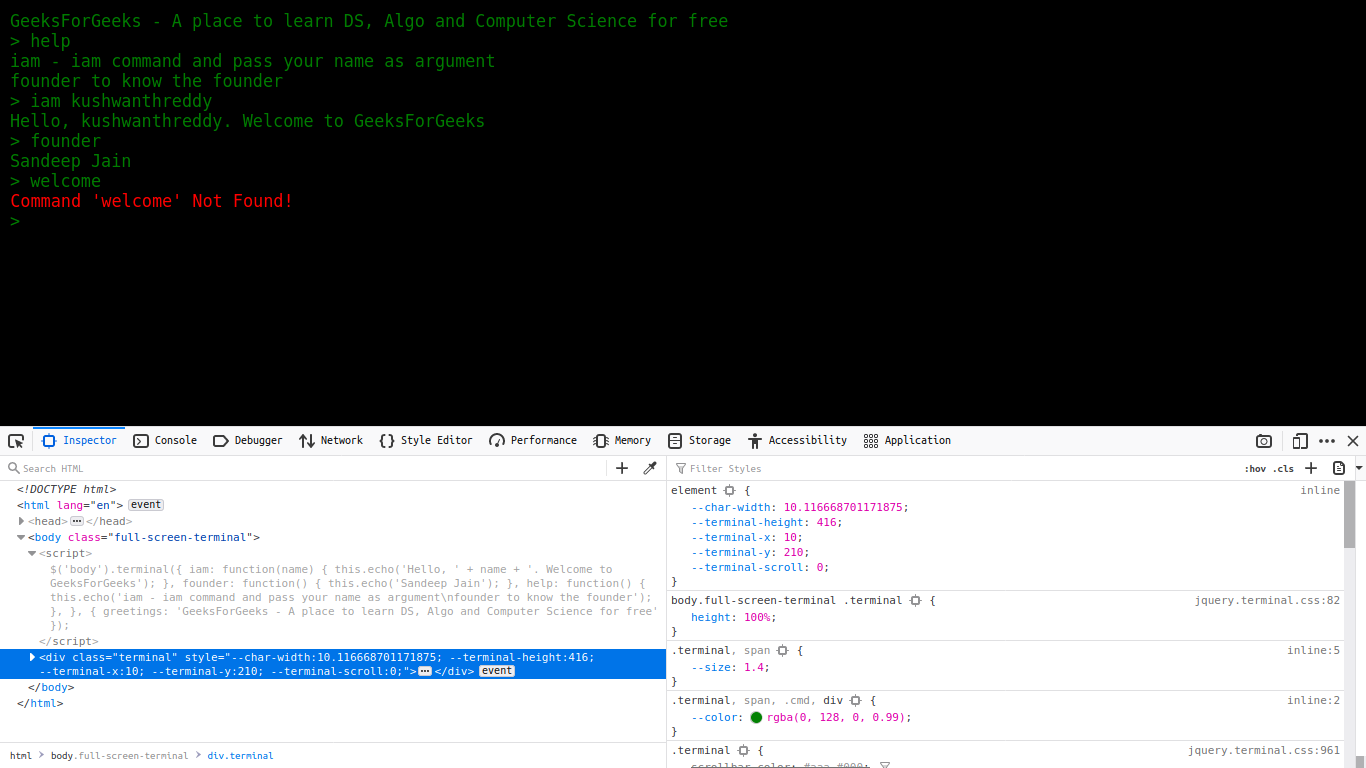
Task: Click the red "Command 'welcome' Not Found!" message
Action: pos(152,201)
